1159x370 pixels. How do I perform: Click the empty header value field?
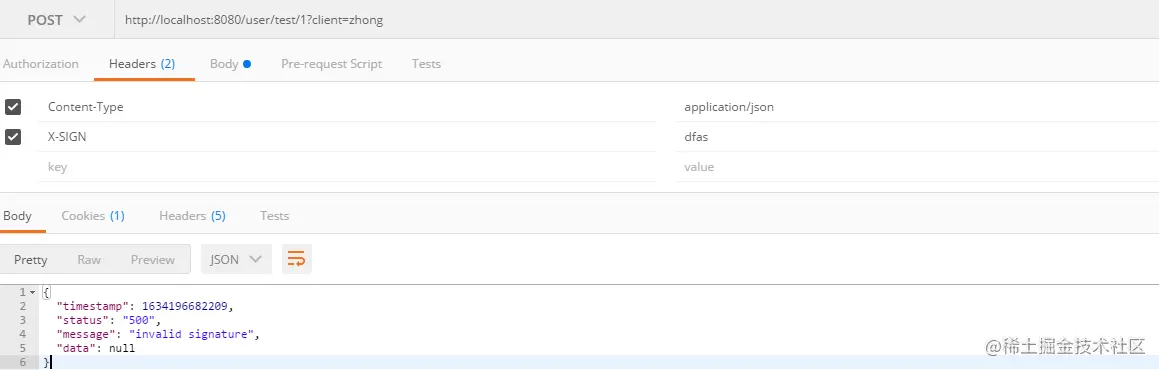[917, 167]
